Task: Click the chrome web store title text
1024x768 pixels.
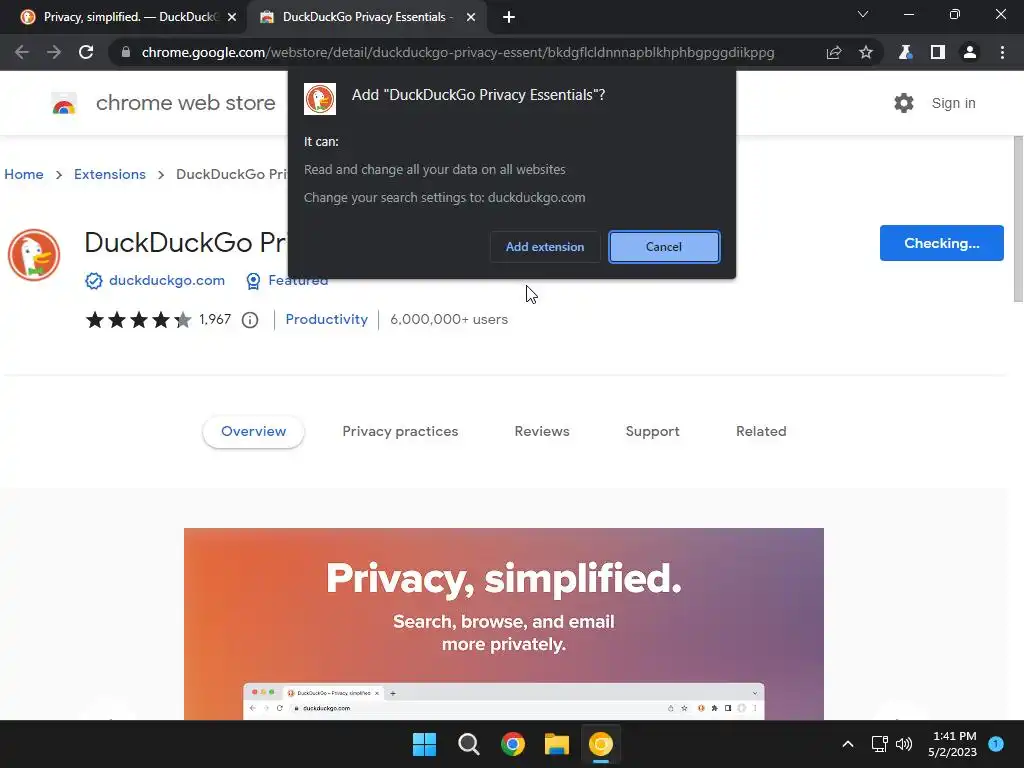Action: pyautogui.click(x=185, y=103)
